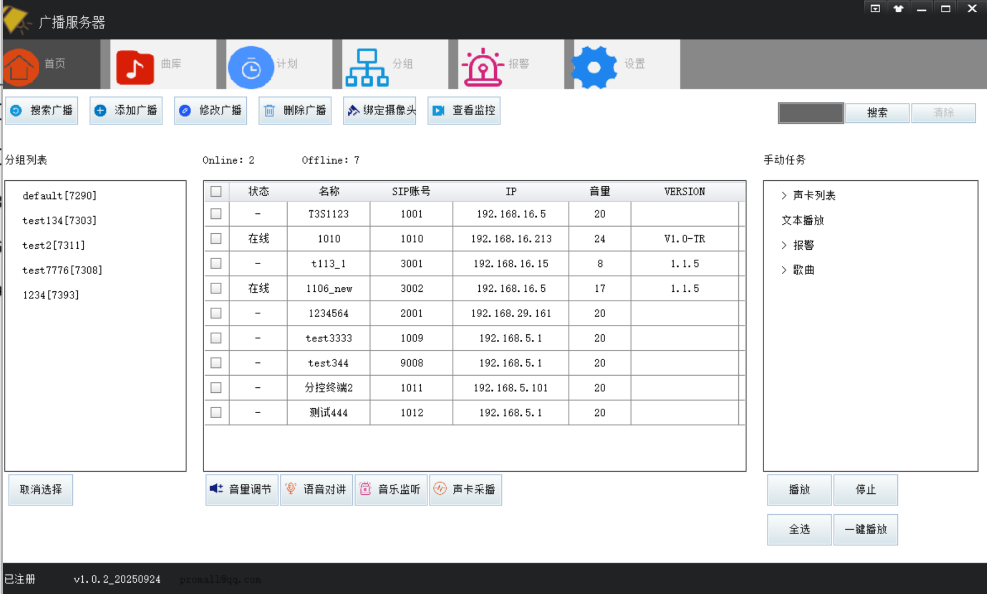Image resolution: width=987 pixels, height=594 pixels.
Task: Click the 删除广播 (delete broadcast) icon
Action: coord(294,110)
